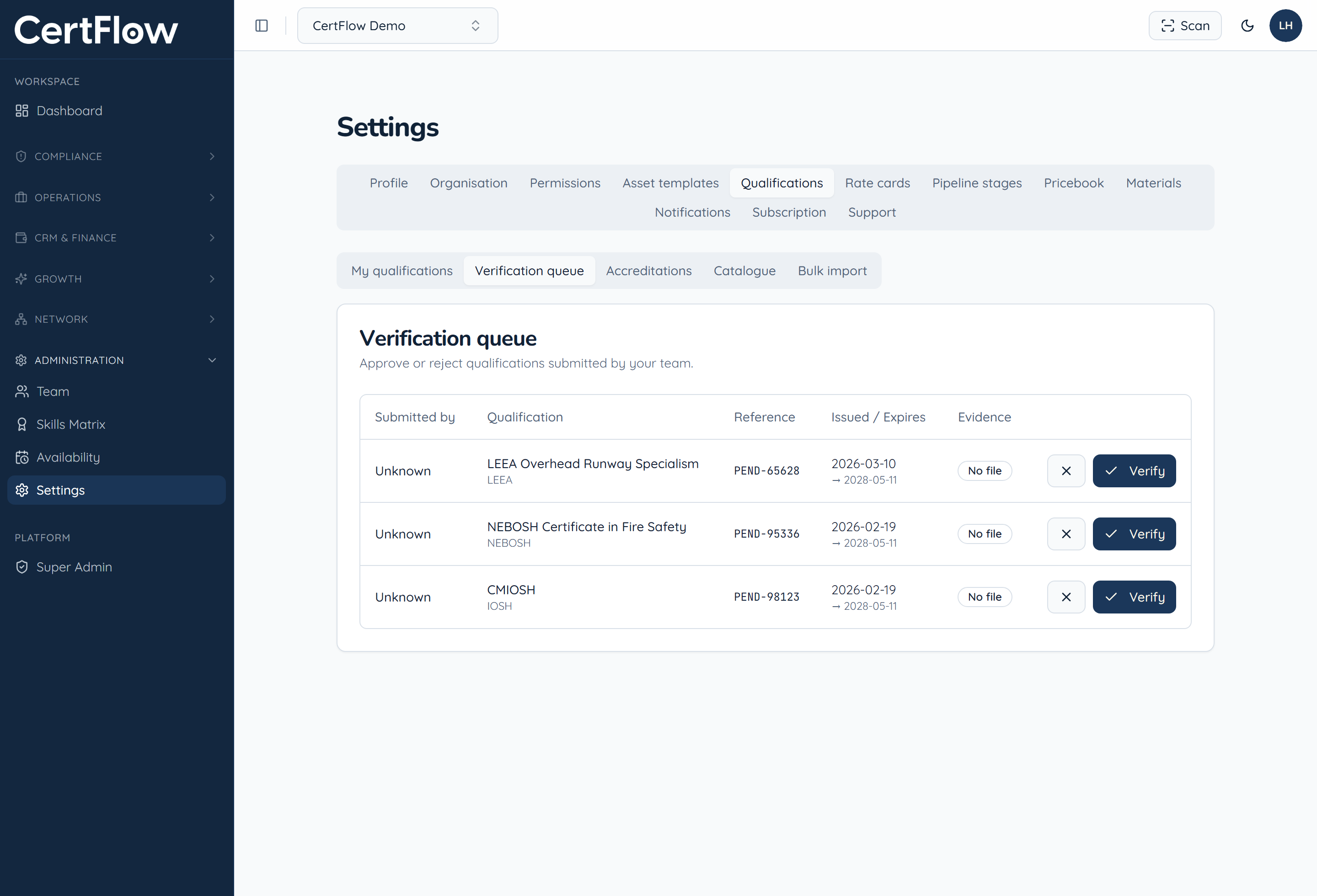Open the Profile settings tab

point(389,183)
